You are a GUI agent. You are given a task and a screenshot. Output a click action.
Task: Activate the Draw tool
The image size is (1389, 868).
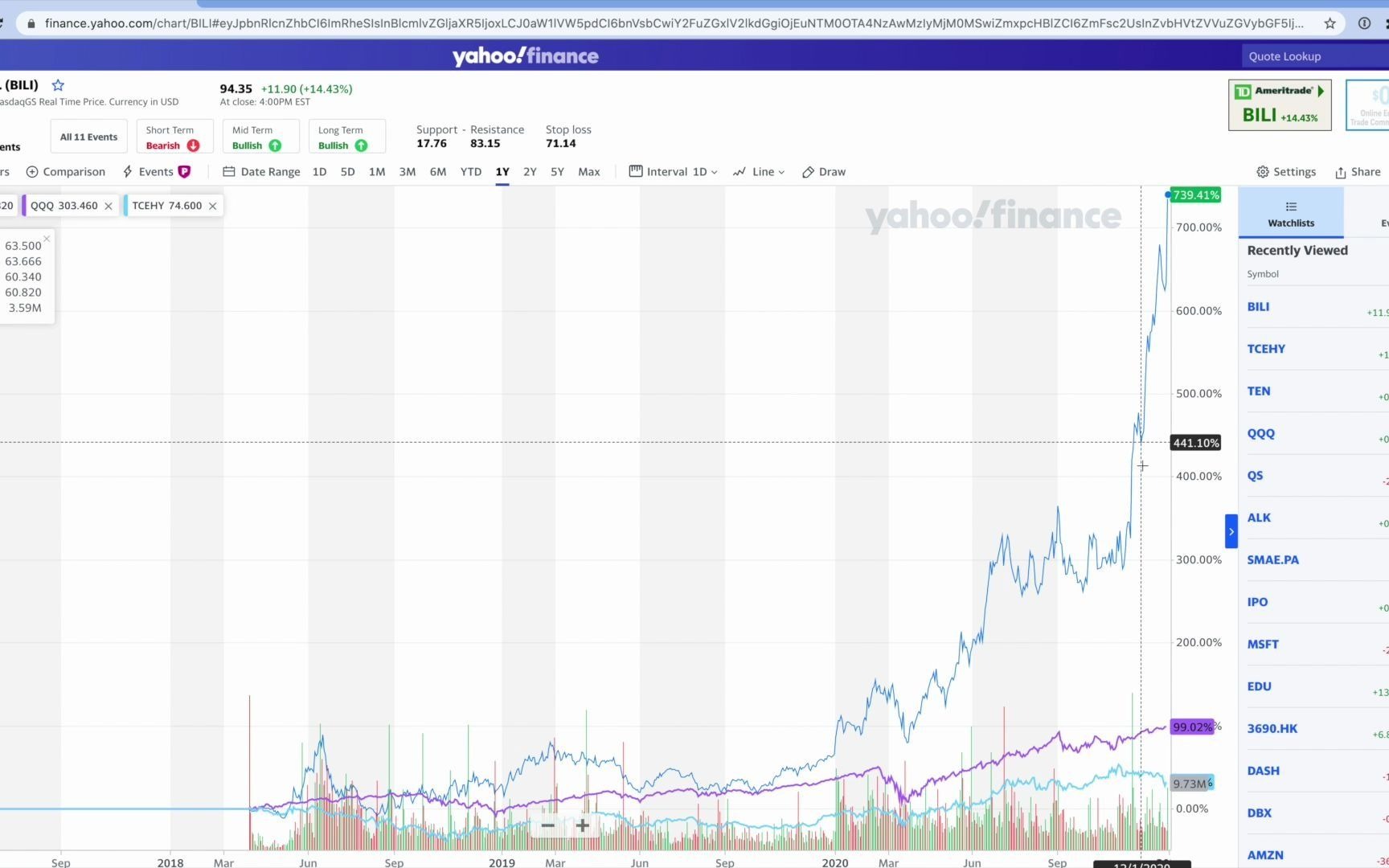click(824, 172)
